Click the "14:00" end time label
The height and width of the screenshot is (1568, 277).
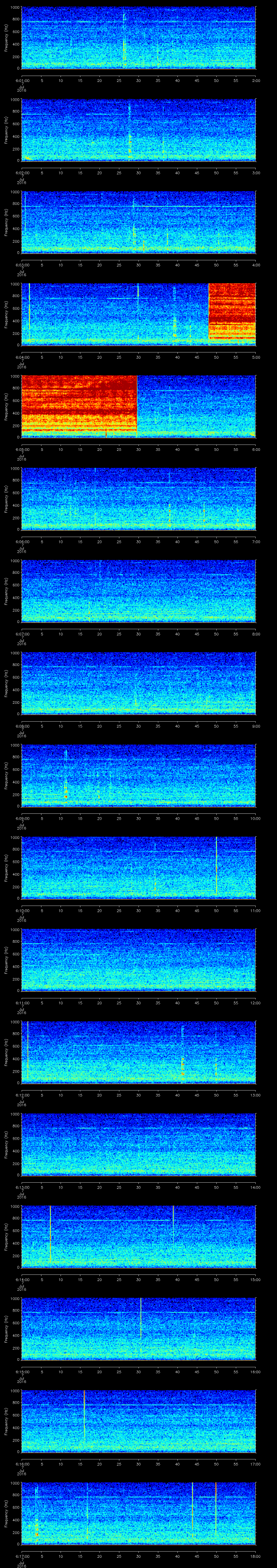(x=255, y=1187)
